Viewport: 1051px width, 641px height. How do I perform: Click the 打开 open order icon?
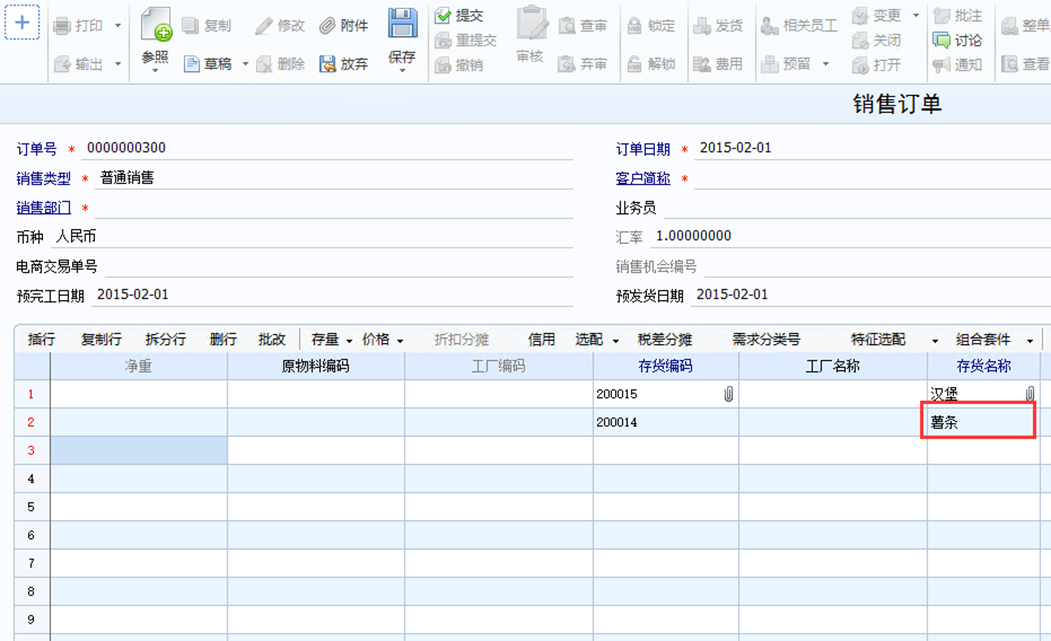click(861, 65)
